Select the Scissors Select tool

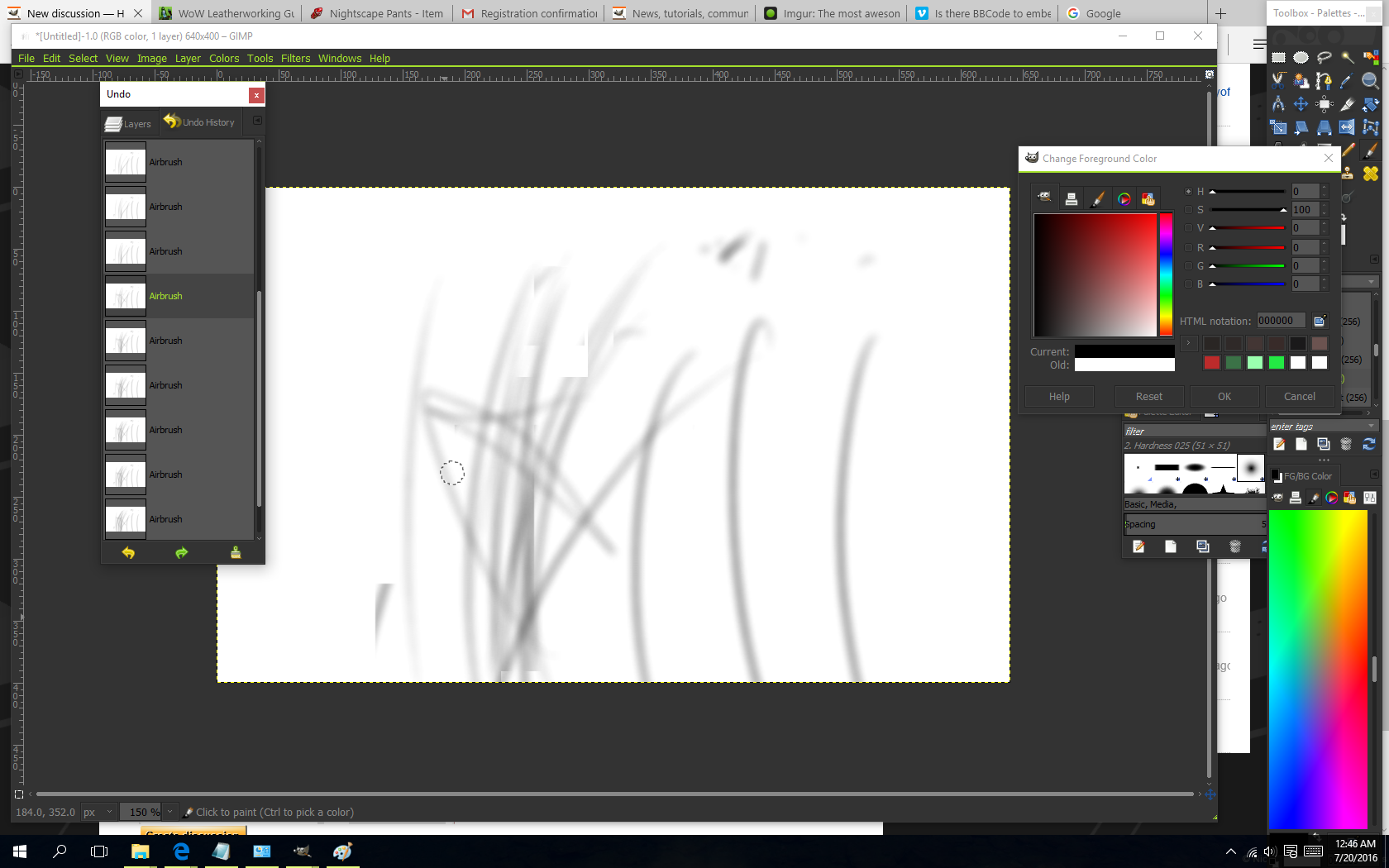(1278, 80)
